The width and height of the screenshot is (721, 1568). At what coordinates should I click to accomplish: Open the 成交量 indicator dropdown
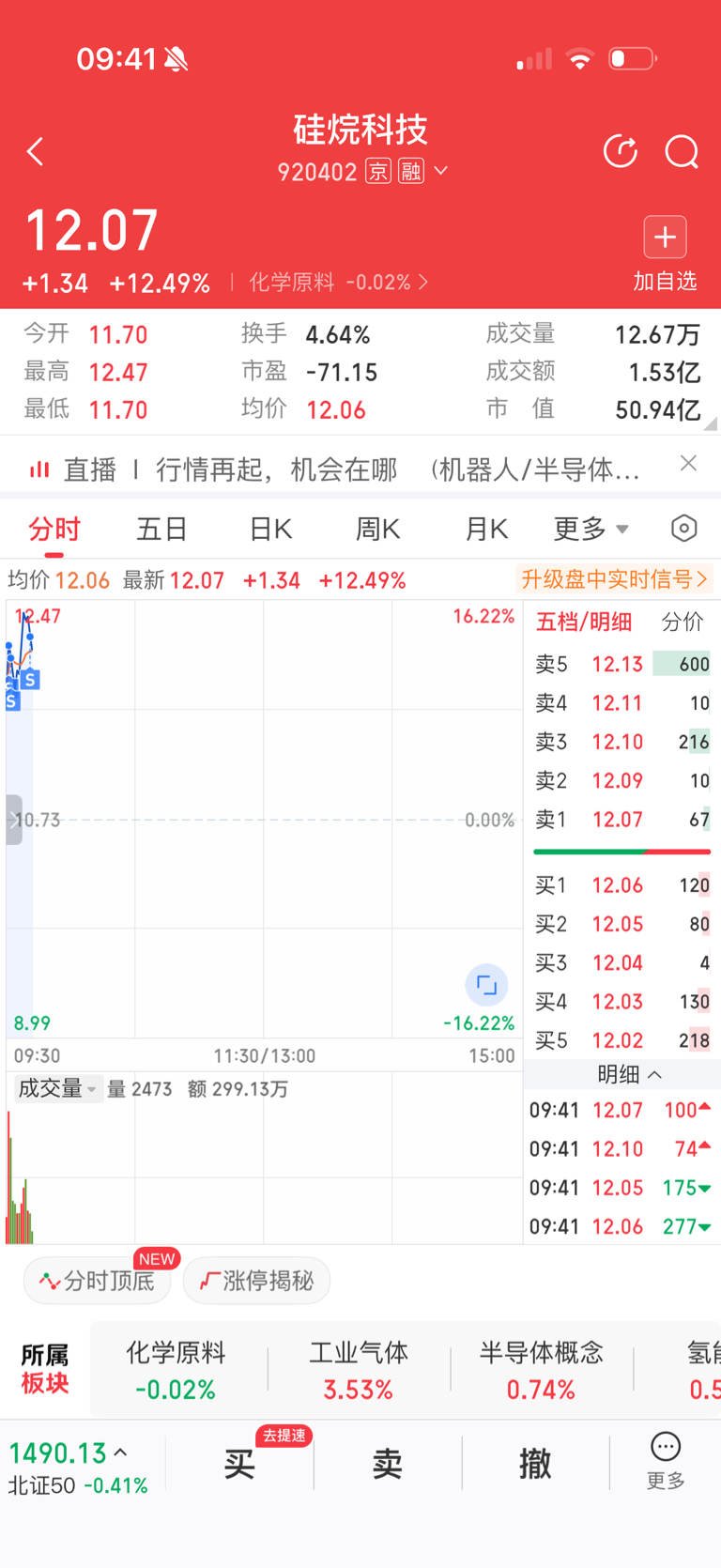pos(57,1089)
